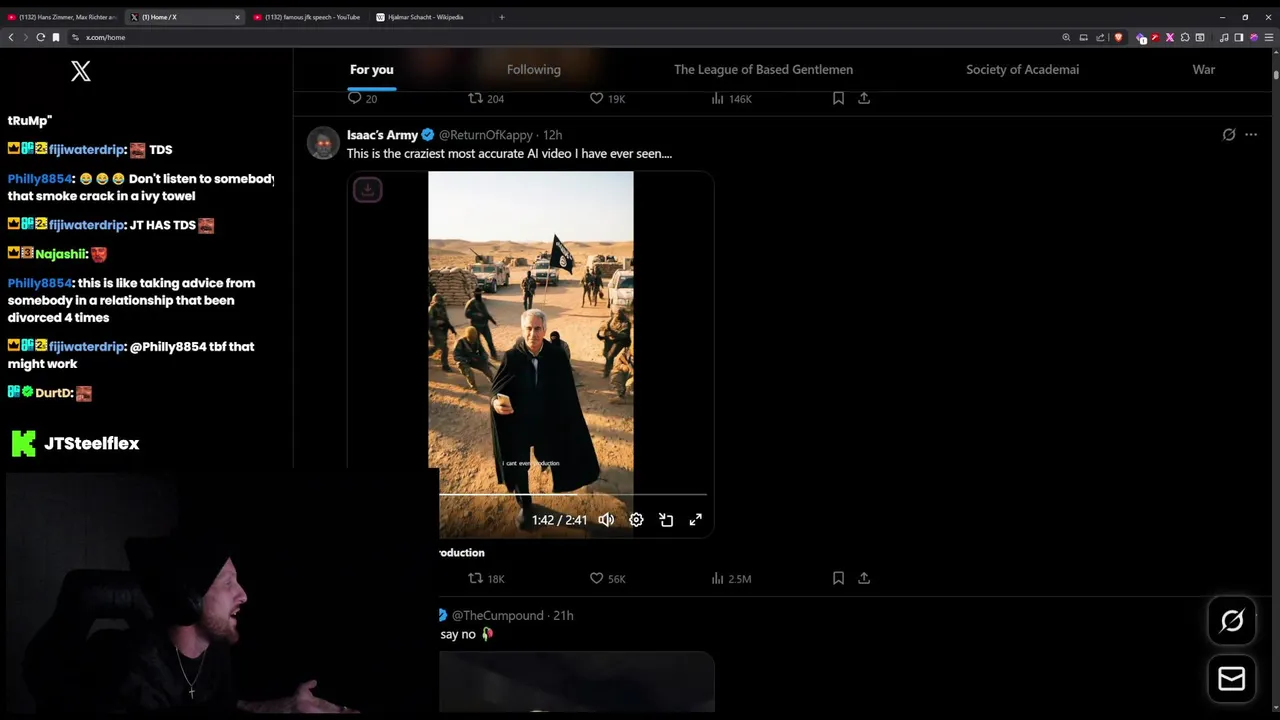Click the share icon in address bar
Screen dimensions: 1280x720
pyautogui.click(x=1100, y=37)
